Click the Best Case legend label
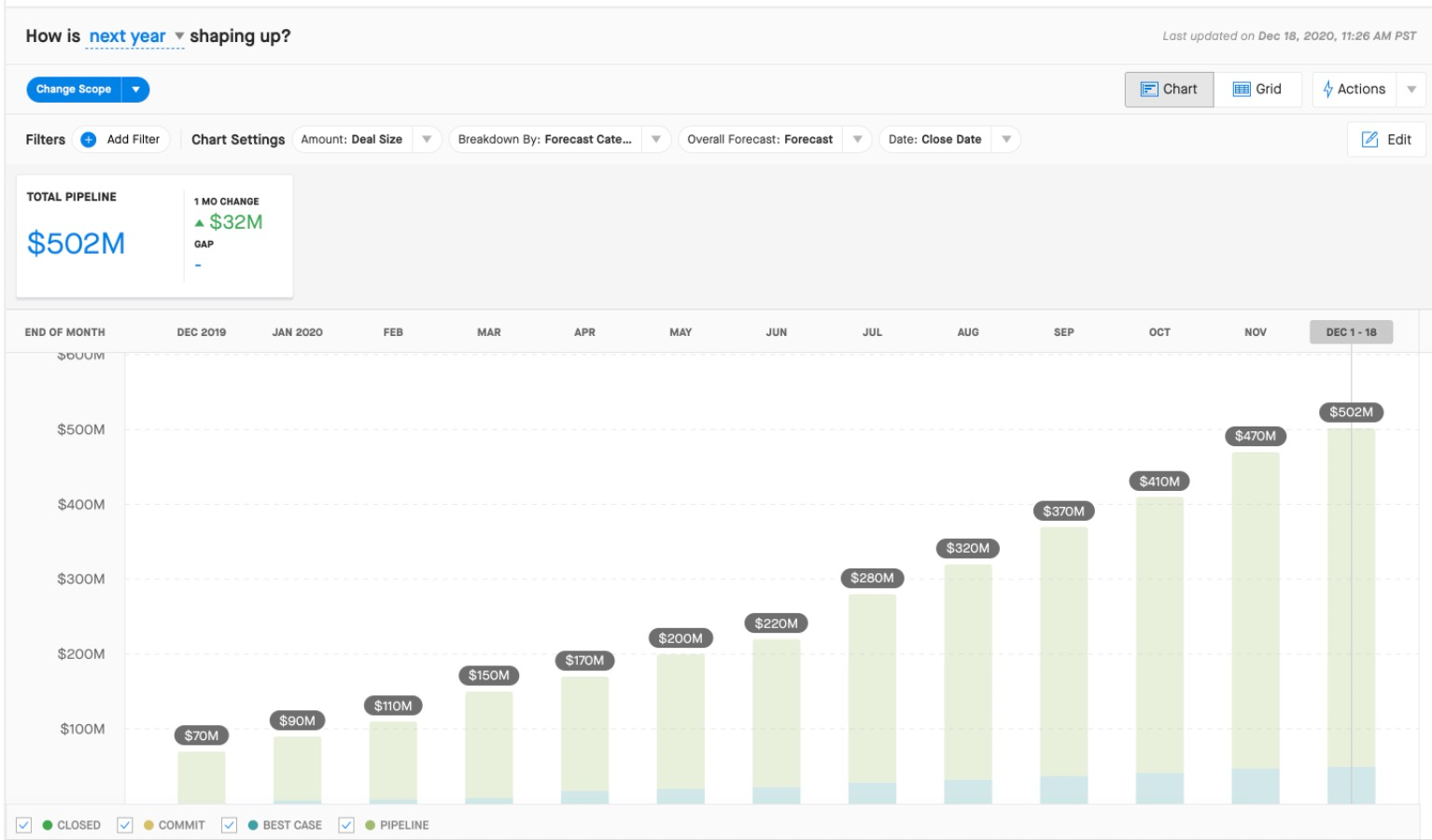1432x840 pixels. pyautogui.click(x=292, y=825)
